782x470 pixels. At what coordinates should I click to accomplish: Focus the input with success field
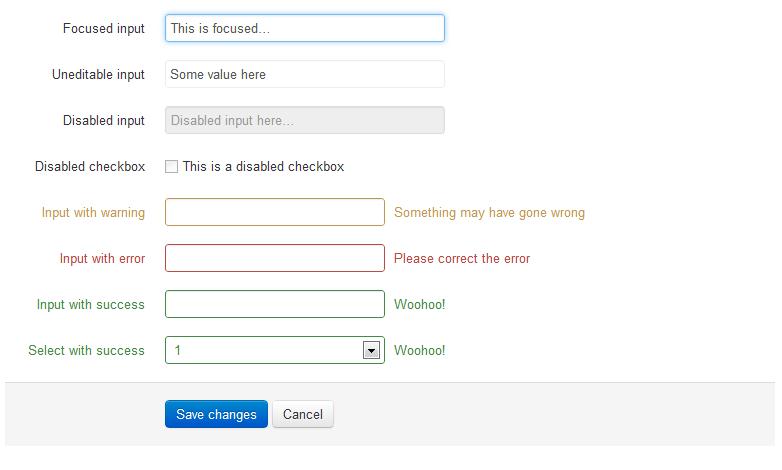point(275,304)
